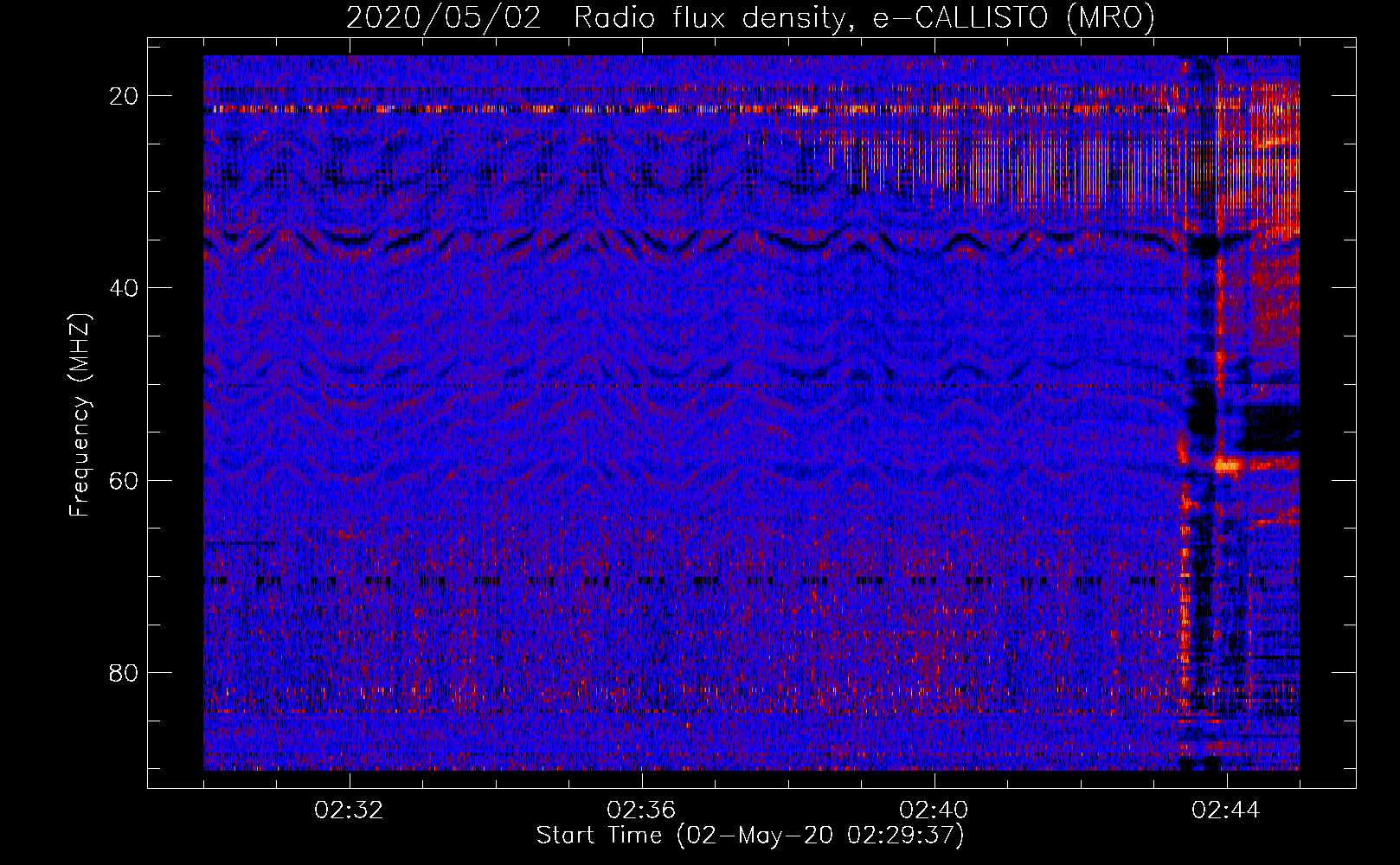Click the 60 MHz frequency tick label
This screenshot has height=865, width=1400.
pos(125,480)
